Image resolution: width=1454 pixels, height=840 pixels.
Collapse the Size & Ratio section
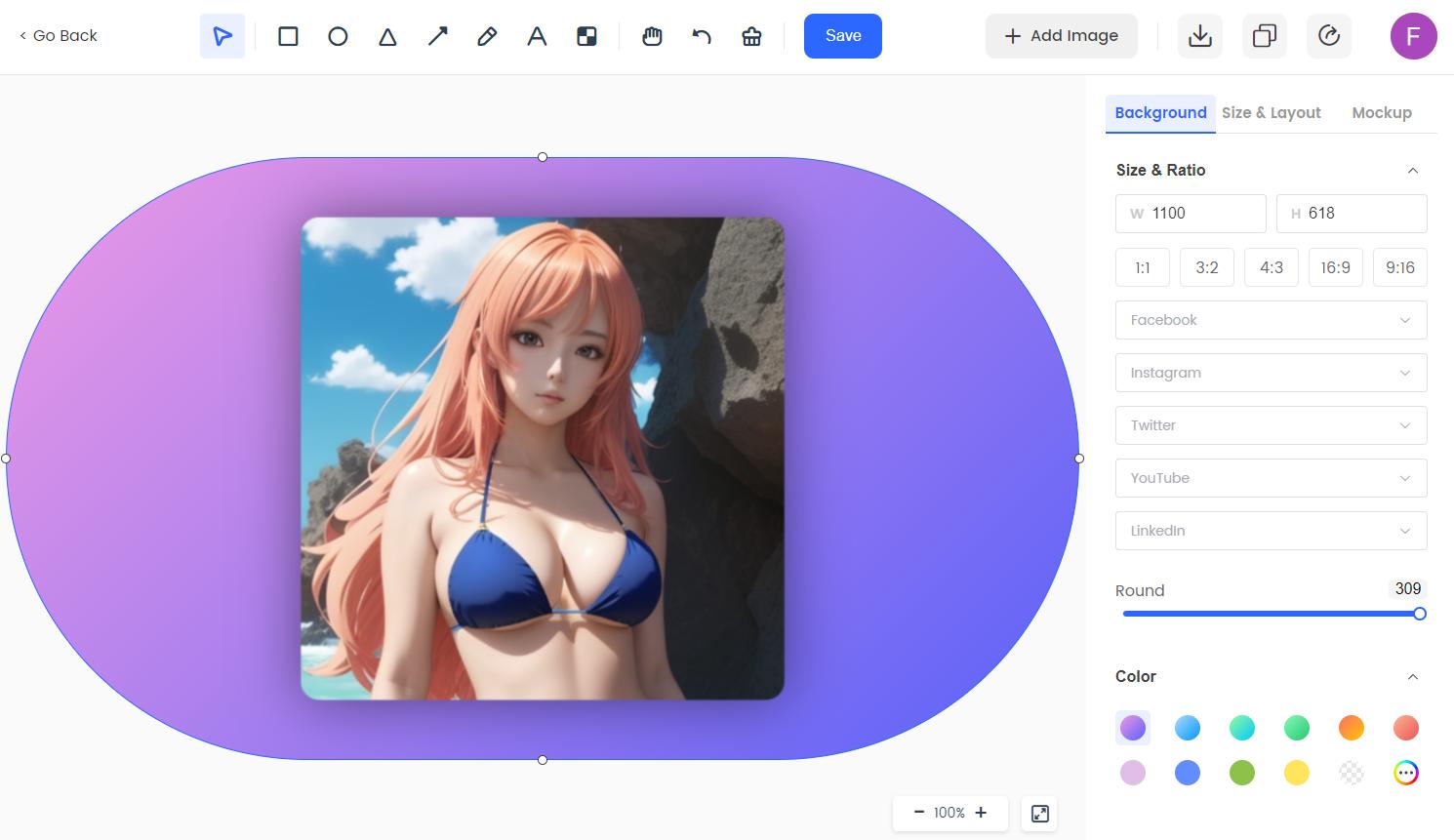pos(1414,170)
